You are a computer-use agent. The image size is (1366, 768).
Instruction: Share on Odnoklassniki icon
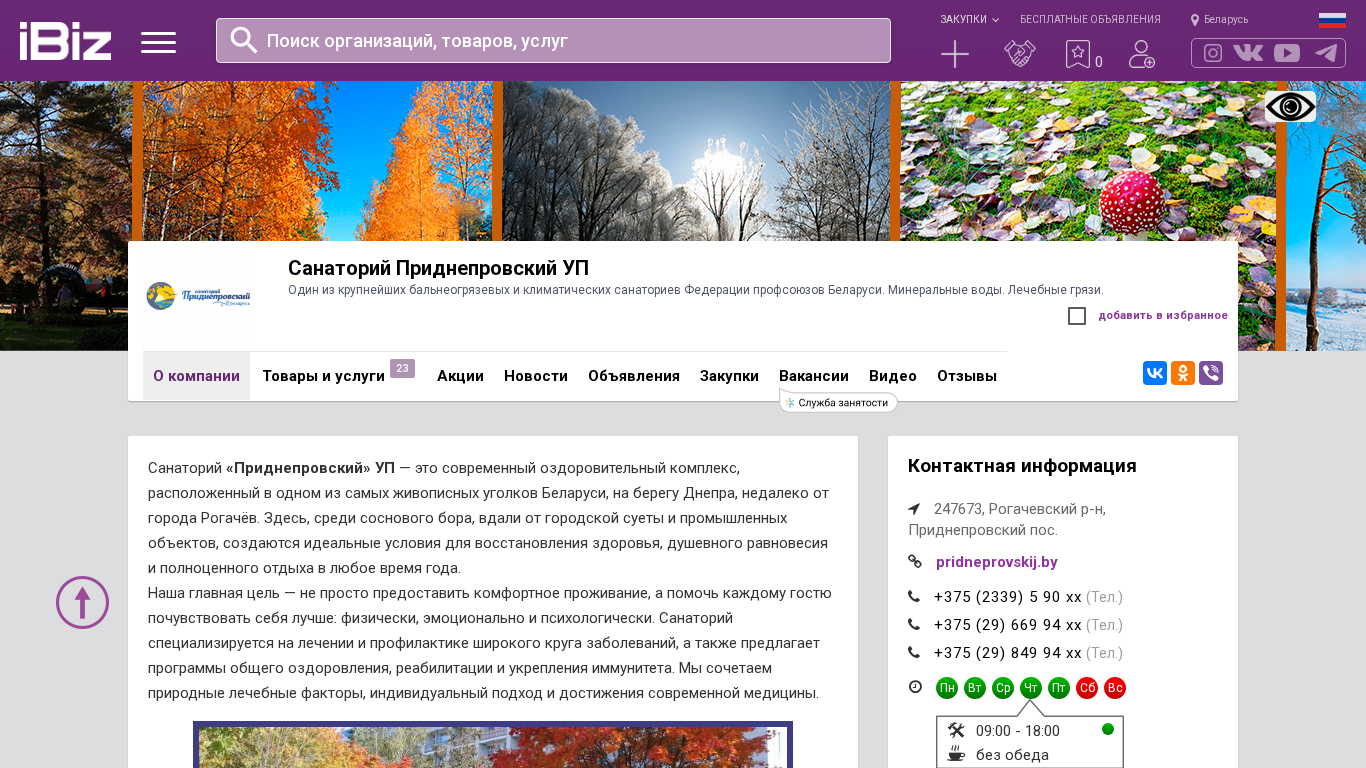click(x=1183, y=373)
